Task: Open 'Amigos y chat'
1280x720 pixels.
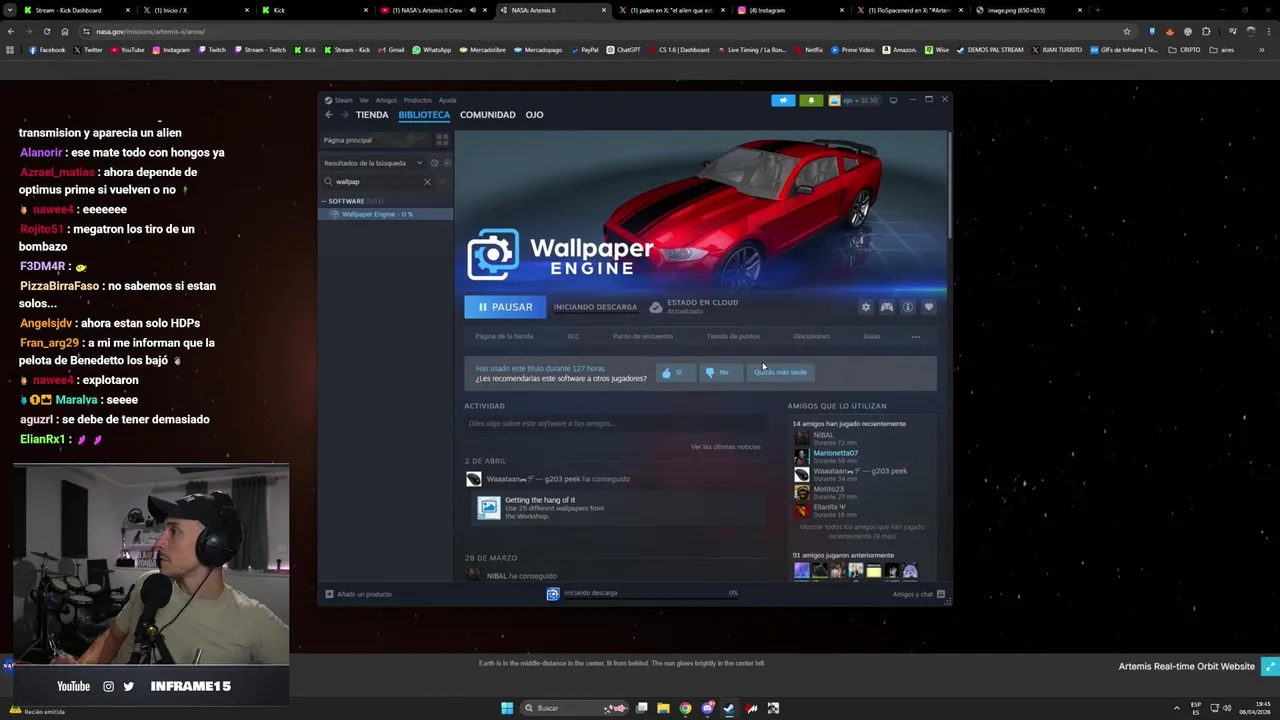Action: [918, 594]
